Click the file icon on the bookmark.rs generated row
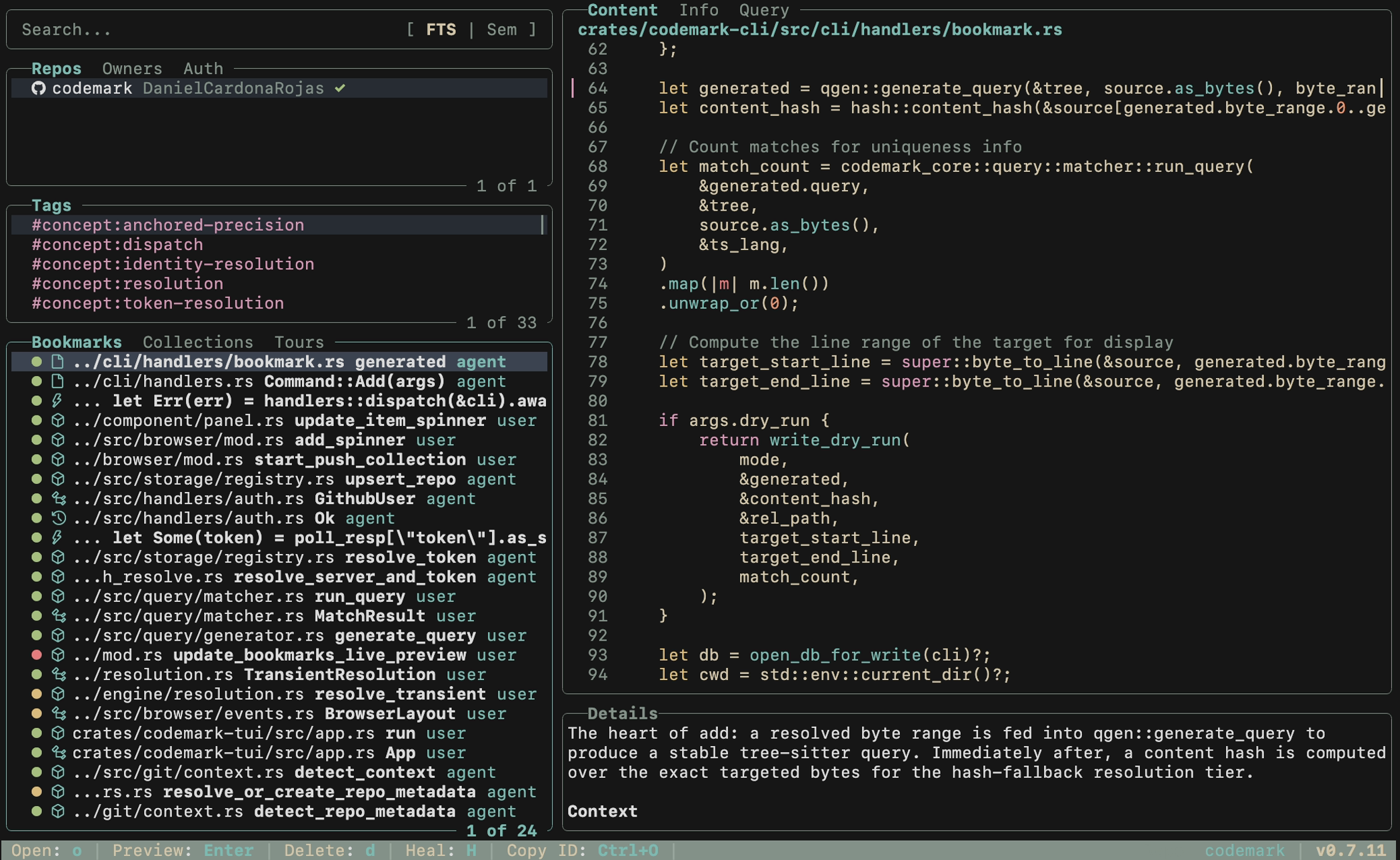This screenshot has width=1400, height=860. click(x=58, y=361)
